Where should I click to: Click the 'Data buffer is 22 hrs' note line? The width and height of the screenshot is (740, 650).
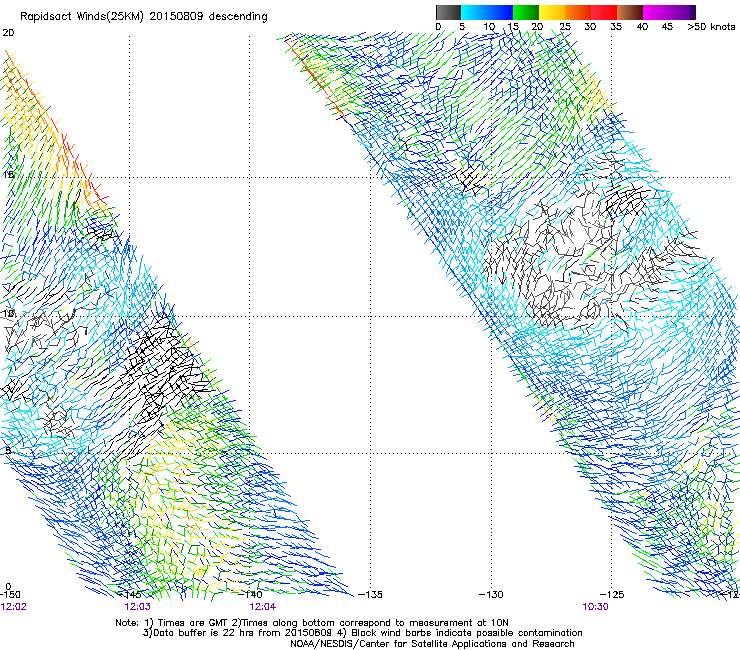pyautogui.click(x=362, y=633)
